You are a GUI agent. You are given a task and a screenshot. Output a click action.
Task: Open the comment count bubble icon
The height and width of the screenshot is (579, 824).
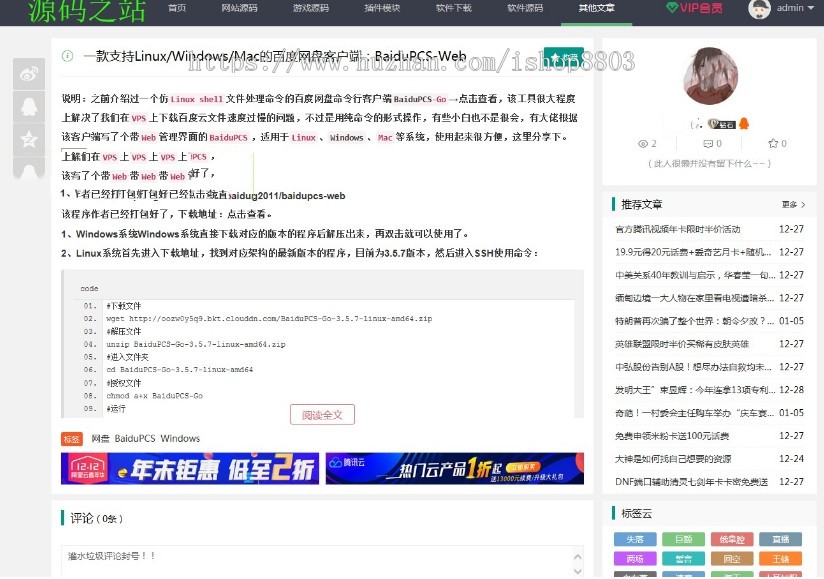(x=708, y=144)
